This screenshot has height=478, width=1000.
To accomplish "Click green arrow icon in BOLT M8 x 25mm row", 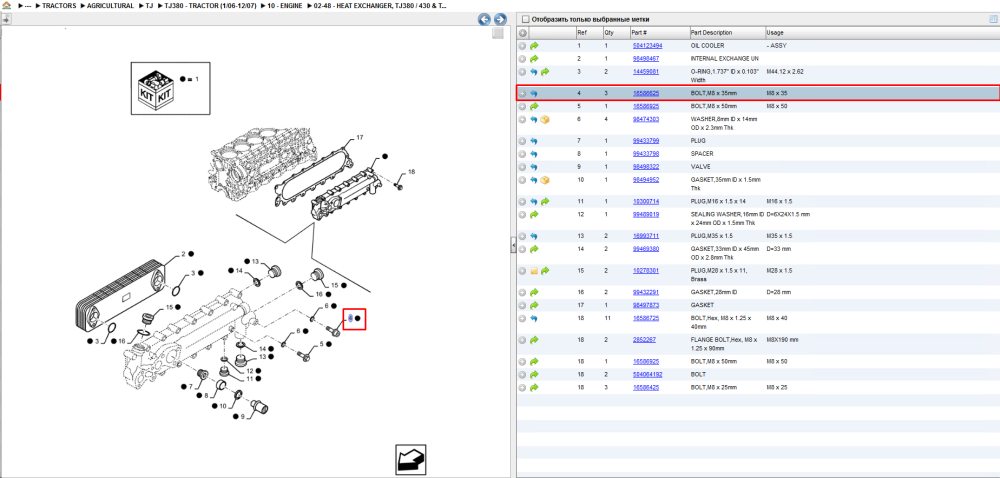I will coord(534,387).
